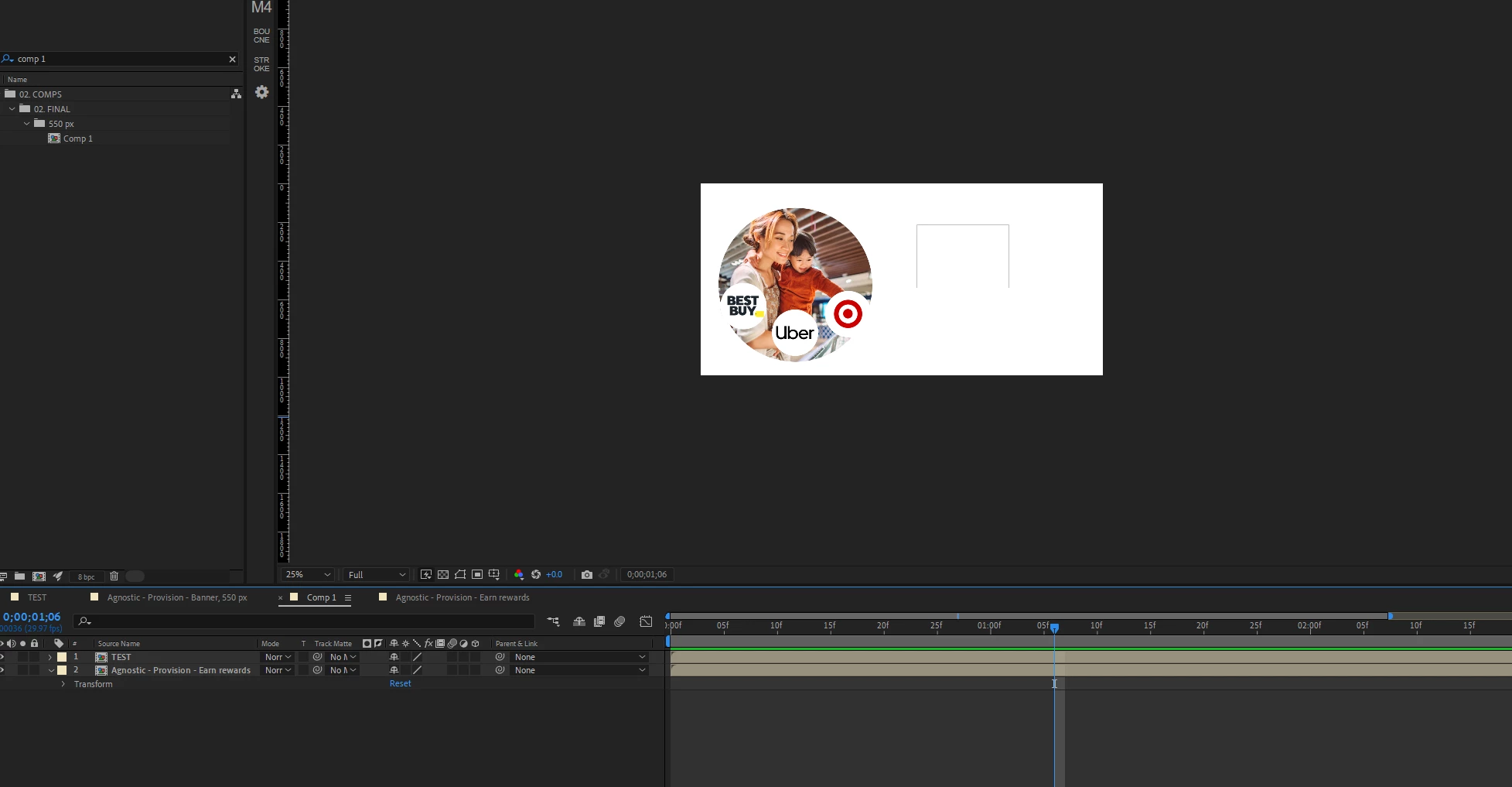The height and width of the screenshot is (787, 1512).
Task: Hide the Earn rewards layer eye toggle
Action: click(x=2, y=670)
